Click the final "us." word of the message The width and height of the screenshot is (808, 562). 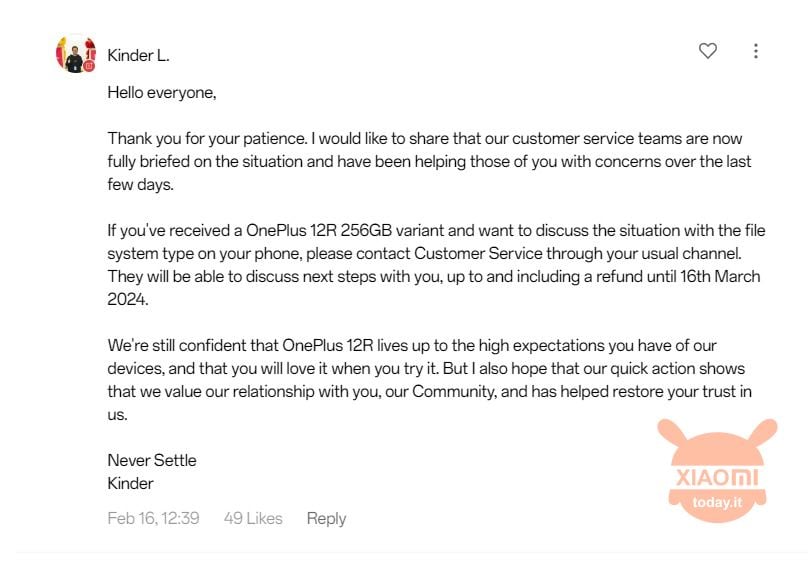[117, 415]
